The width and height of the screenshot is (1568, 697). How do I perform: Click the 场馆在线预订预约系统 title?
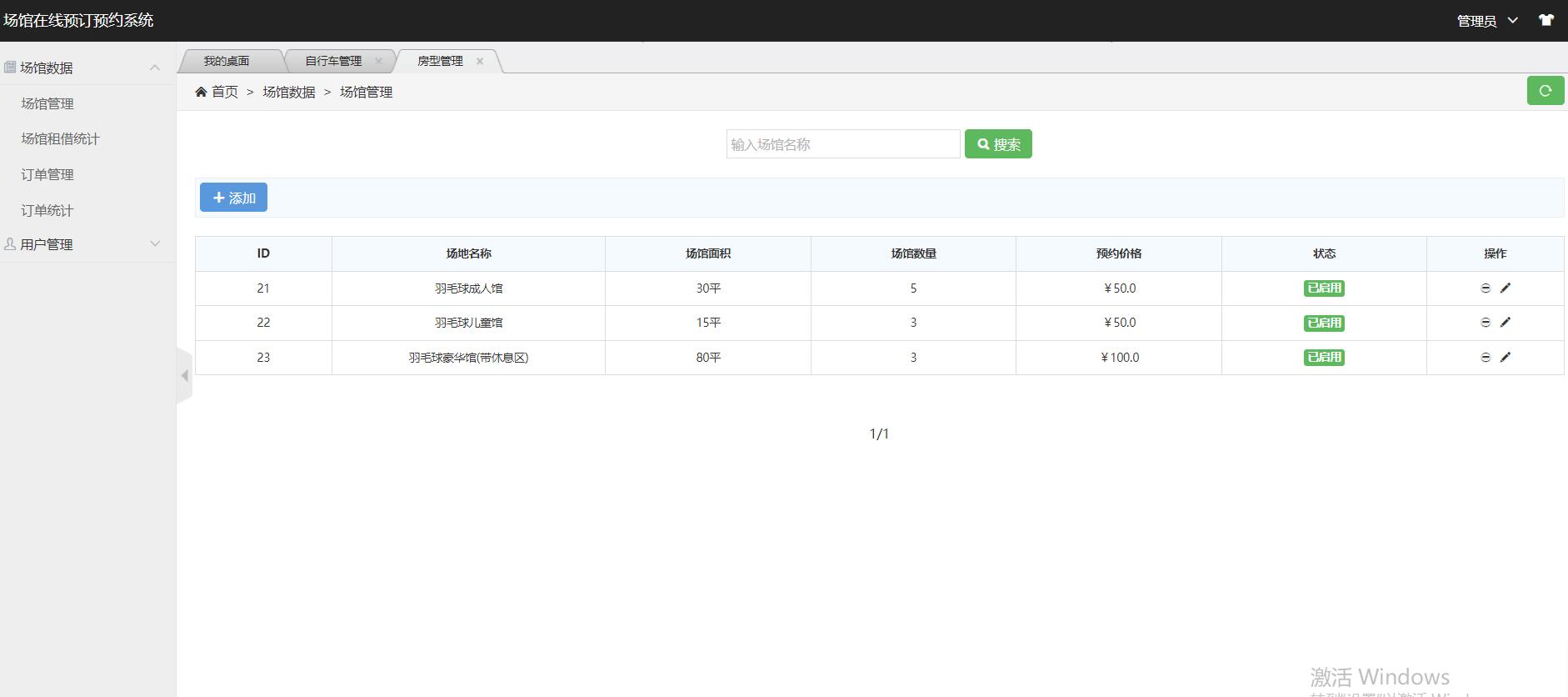click(x=78, y=20)
